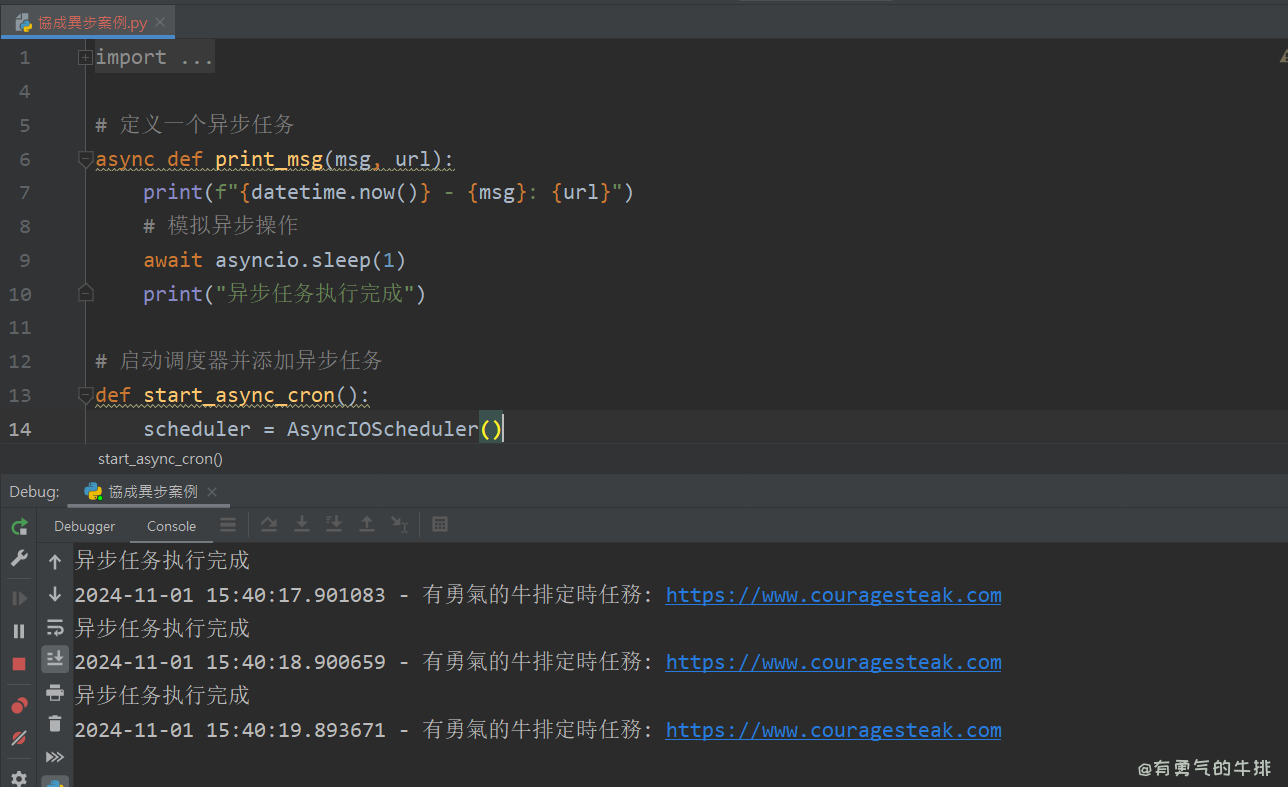The image size is (1288, 787).
Task: Open the couragesteak.com link
Action: pos(833,594)
